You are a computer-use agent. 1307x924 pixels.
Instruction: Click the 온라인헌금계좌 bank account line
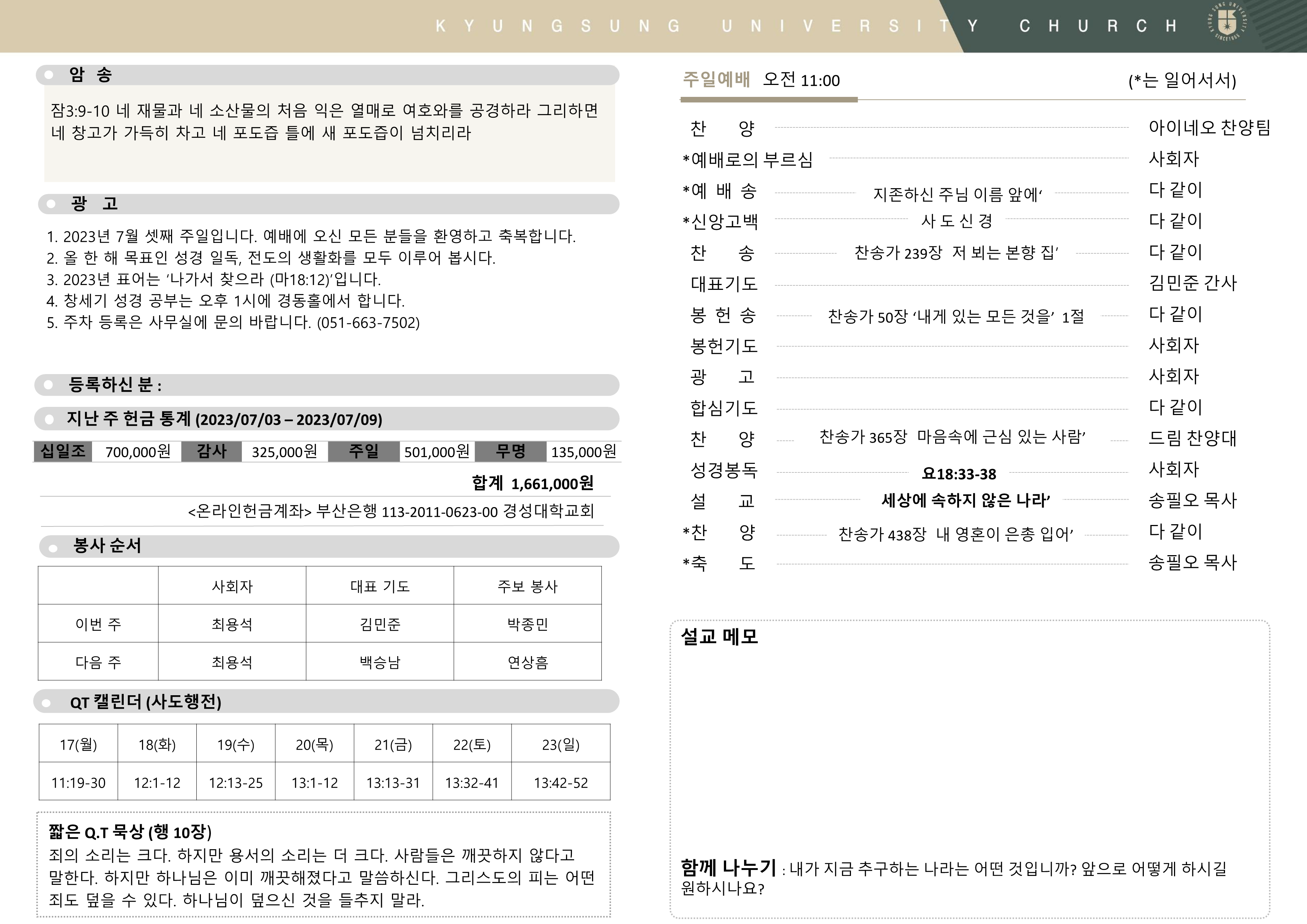(390, 511)
